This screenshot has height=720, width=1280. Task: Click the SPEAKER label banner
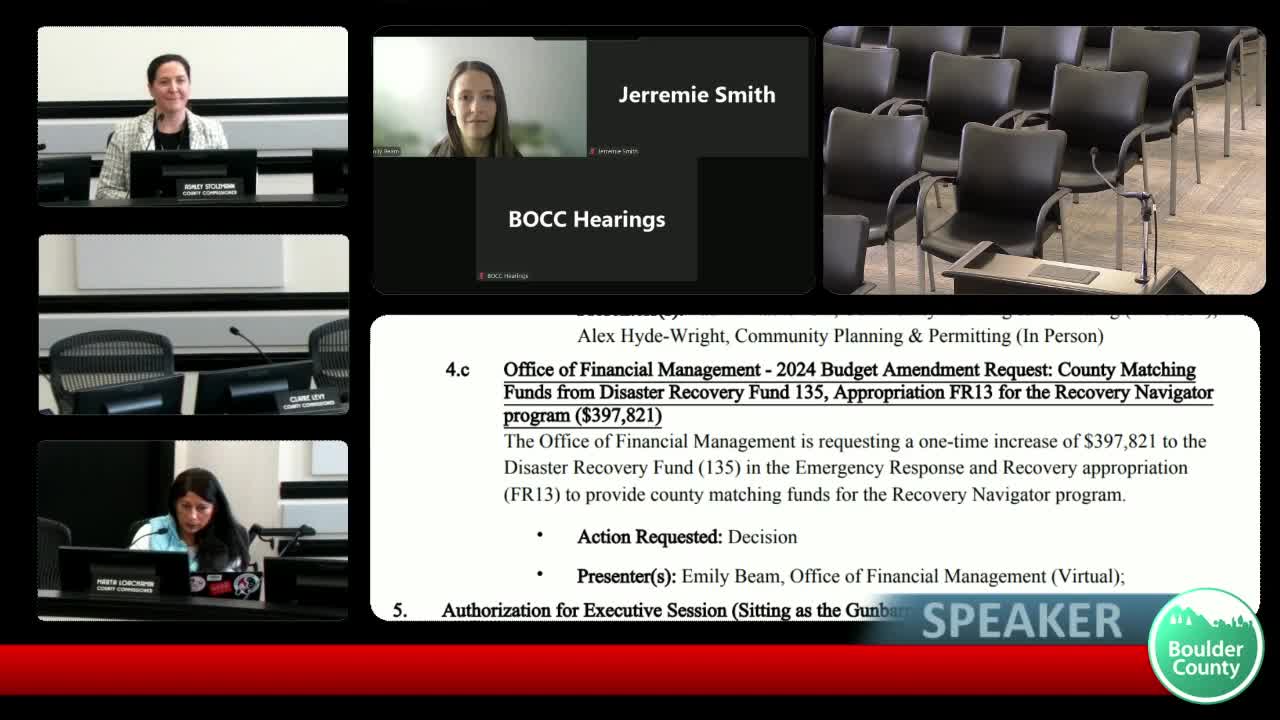[1021, 621]
